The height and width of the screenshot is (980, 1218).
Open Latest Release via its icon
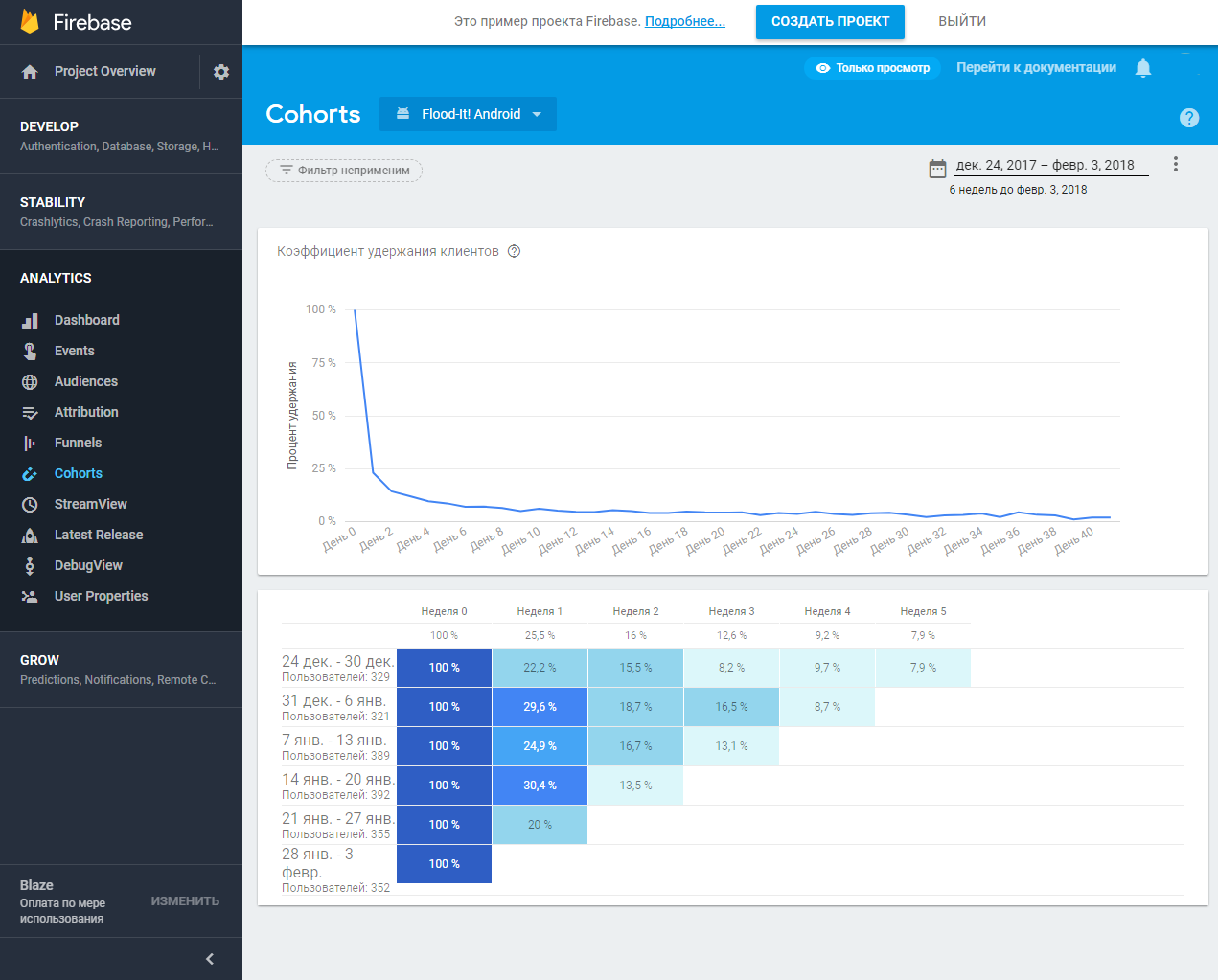(x=32, y=535)
